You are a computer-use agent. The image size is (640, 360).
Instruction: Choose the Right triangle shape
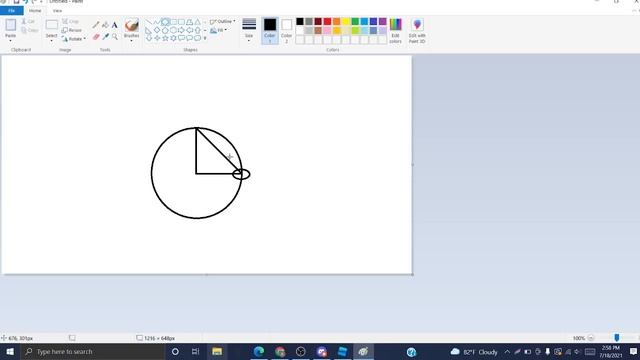(x=149, y=30)
